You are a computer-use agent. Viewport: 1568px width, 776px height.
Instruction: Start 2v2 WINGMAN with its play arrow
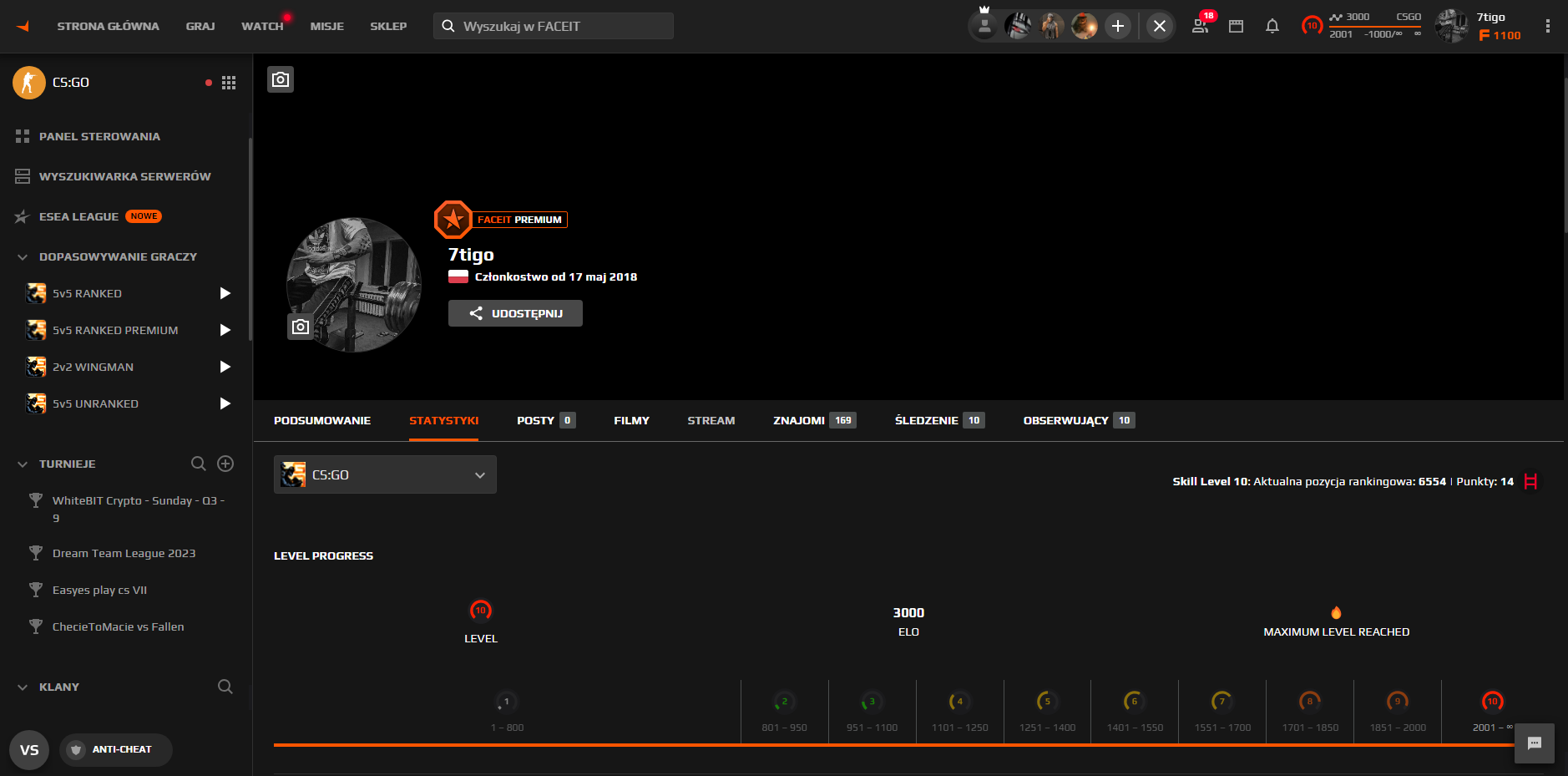pyautogui.click(x=225, y=367)
